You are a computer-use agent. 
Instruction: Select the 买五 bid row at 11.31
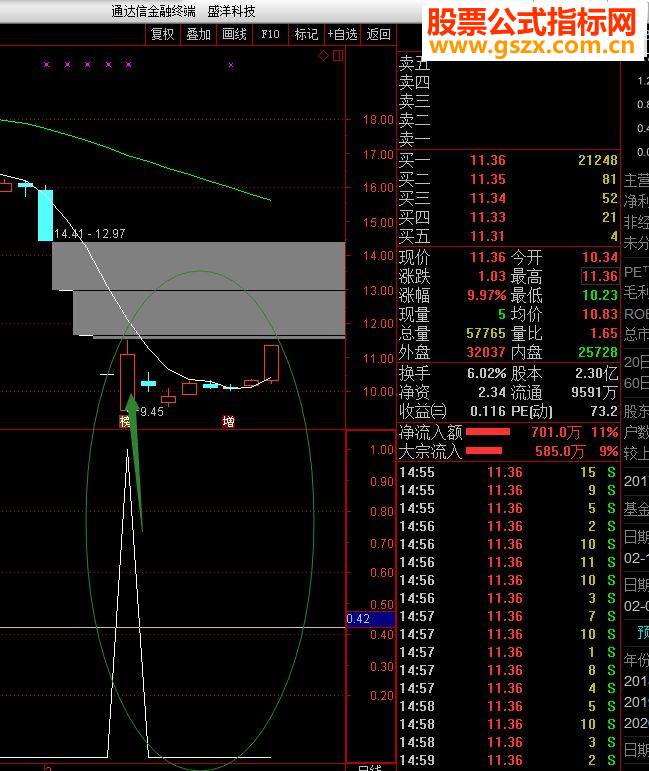[x=508, y=237]
